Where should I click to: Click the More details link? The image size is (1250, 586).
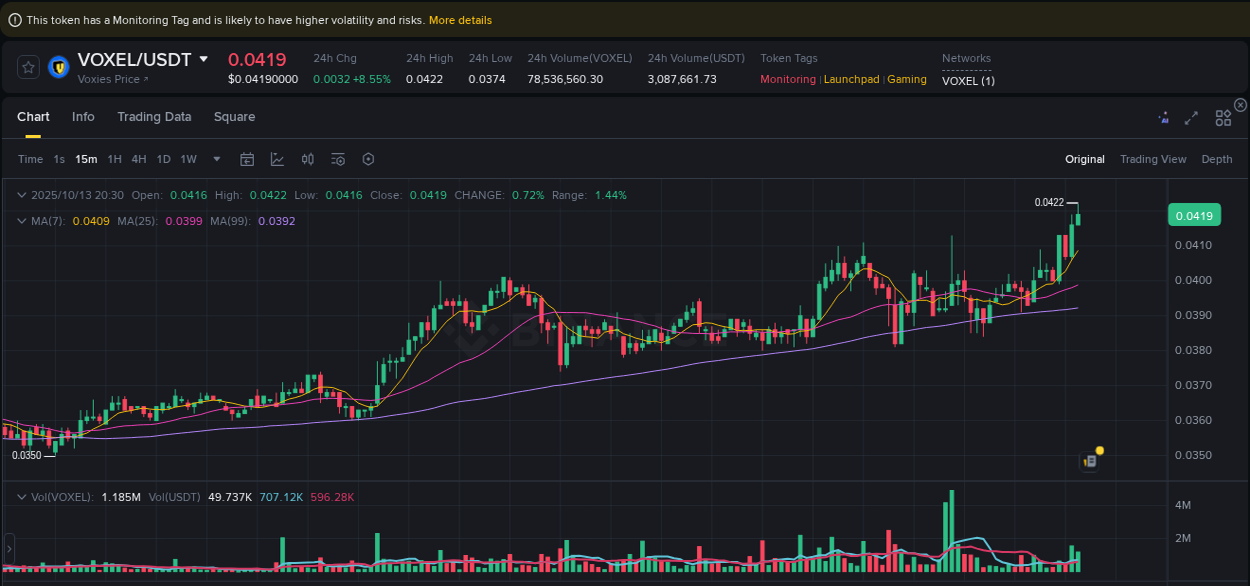tap(460, 19)
